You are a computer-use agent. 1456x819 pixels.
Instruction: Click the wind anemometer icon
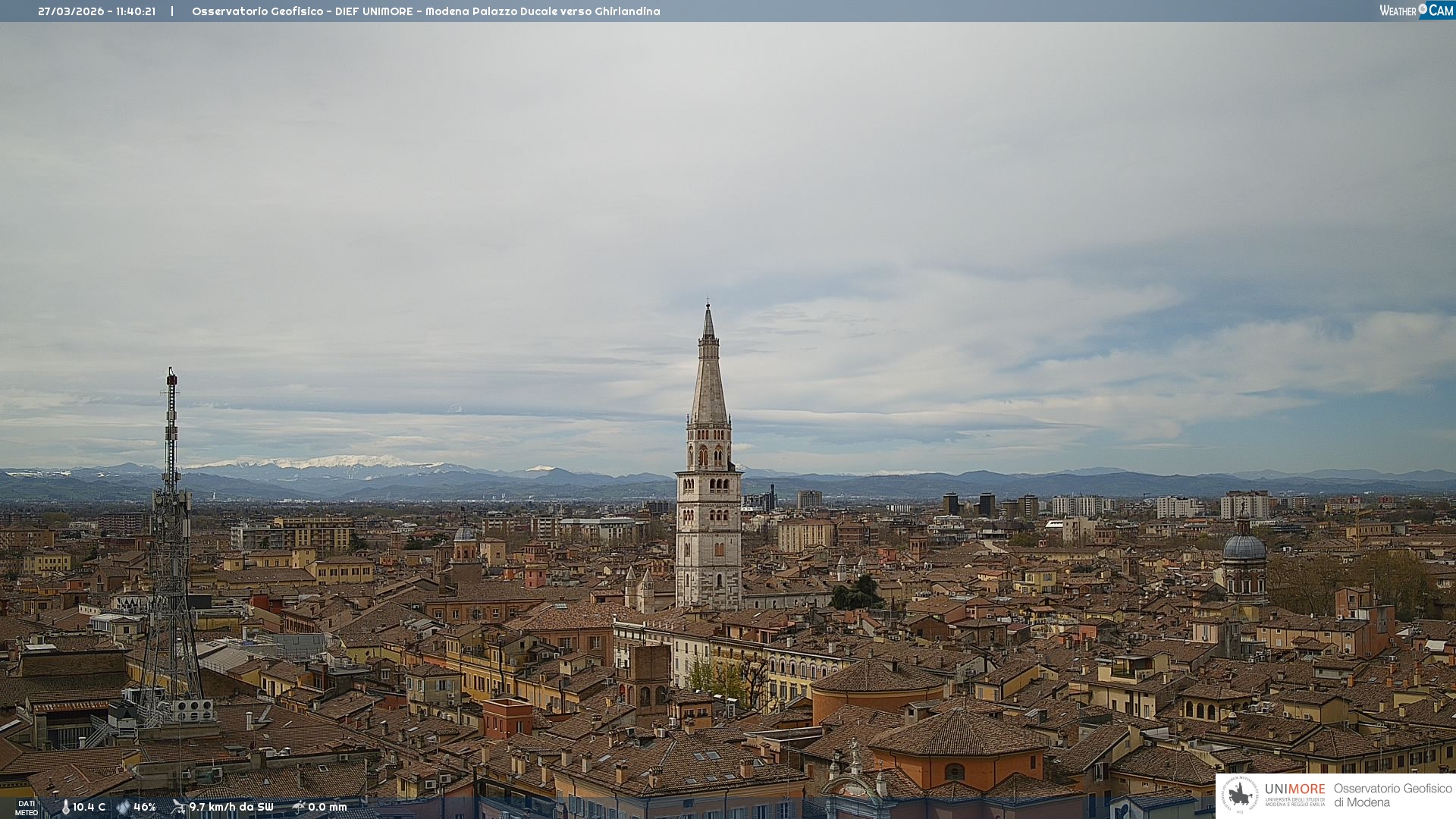[178, 807]
